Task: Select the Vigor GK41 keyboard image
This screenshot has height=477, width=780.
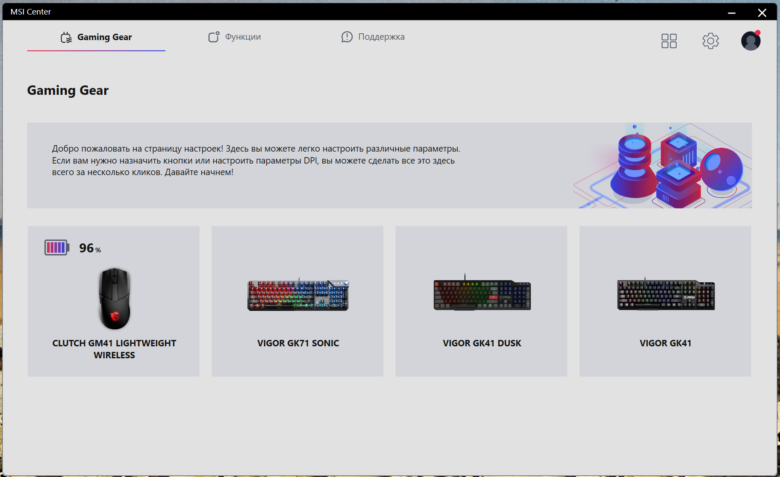Action: coord(666,294)
